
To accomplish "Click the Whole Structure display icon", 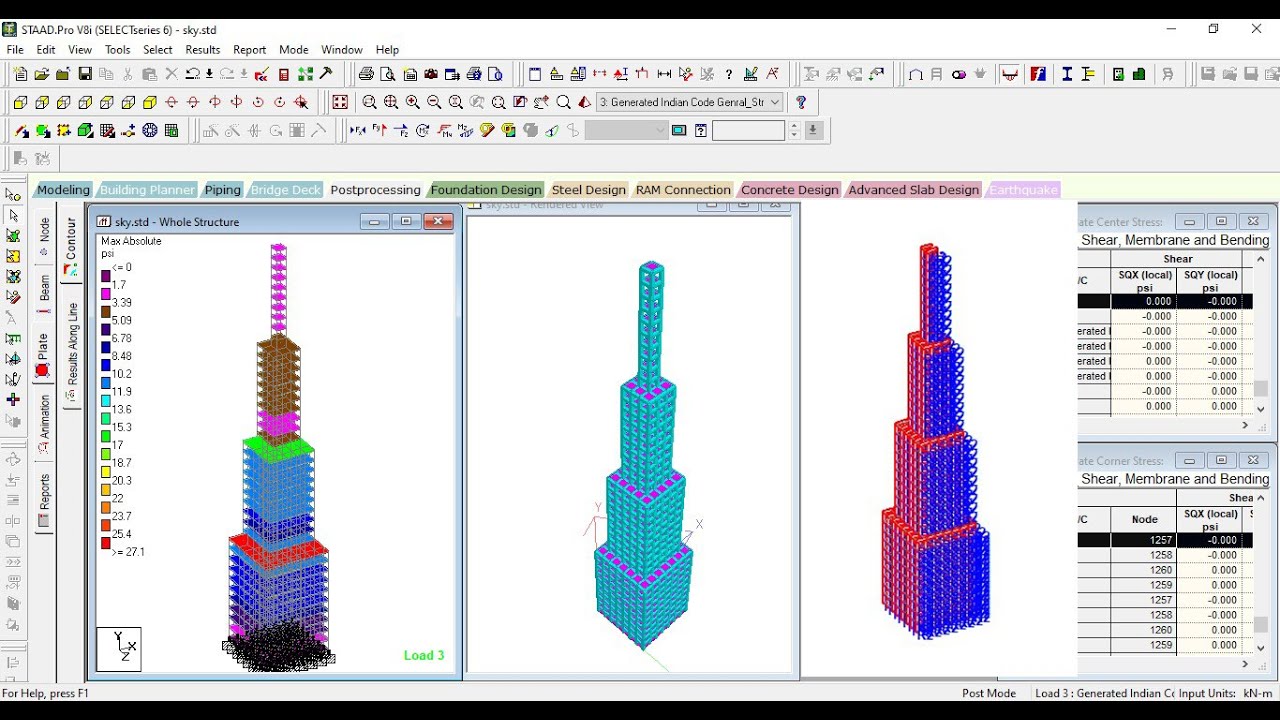I will coord(340,102).
